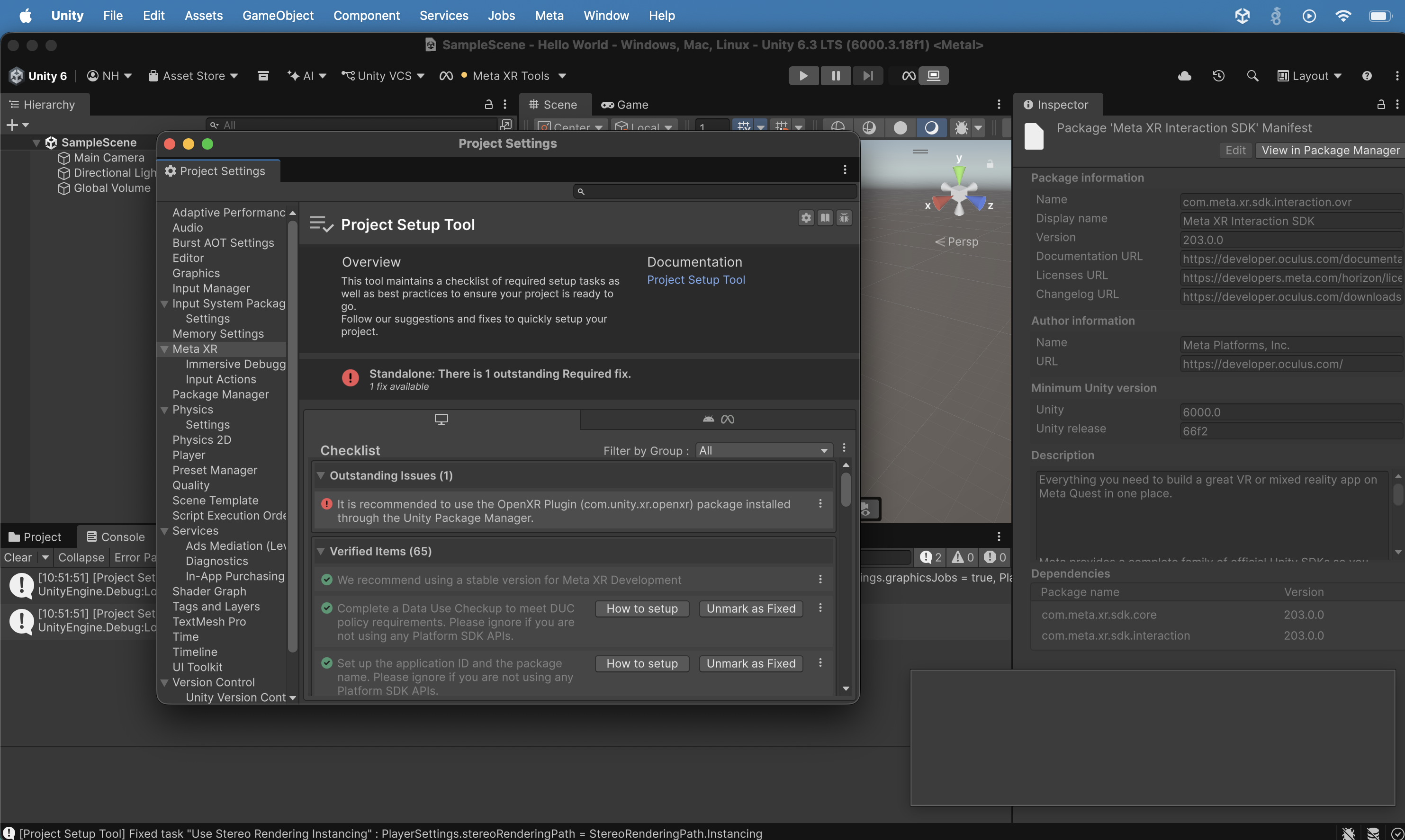Toggle the scene gizmo rotation lock
Image resolution: width=1405 pixels, height=840 pixels.
990,163
